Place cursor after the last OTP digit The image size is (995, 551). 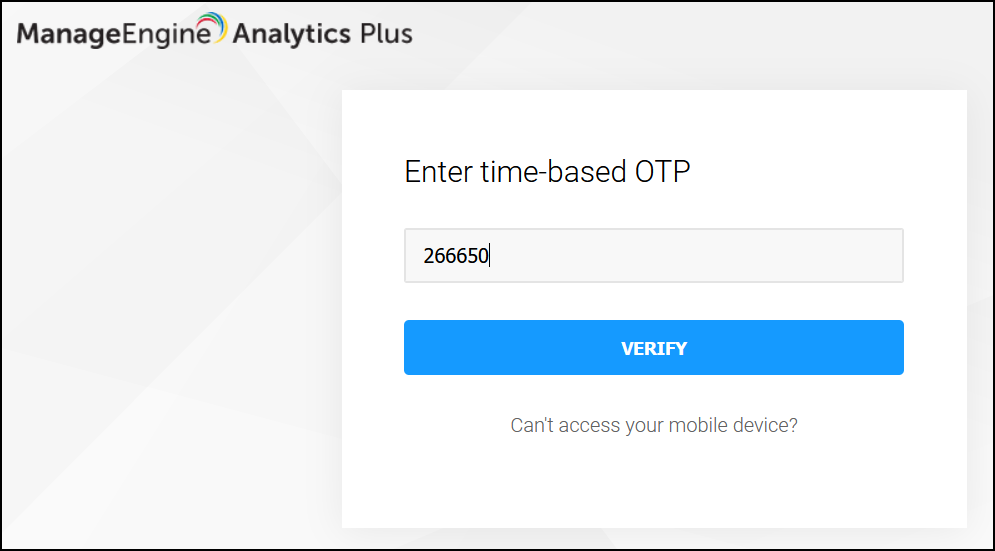tap(490, 256)
